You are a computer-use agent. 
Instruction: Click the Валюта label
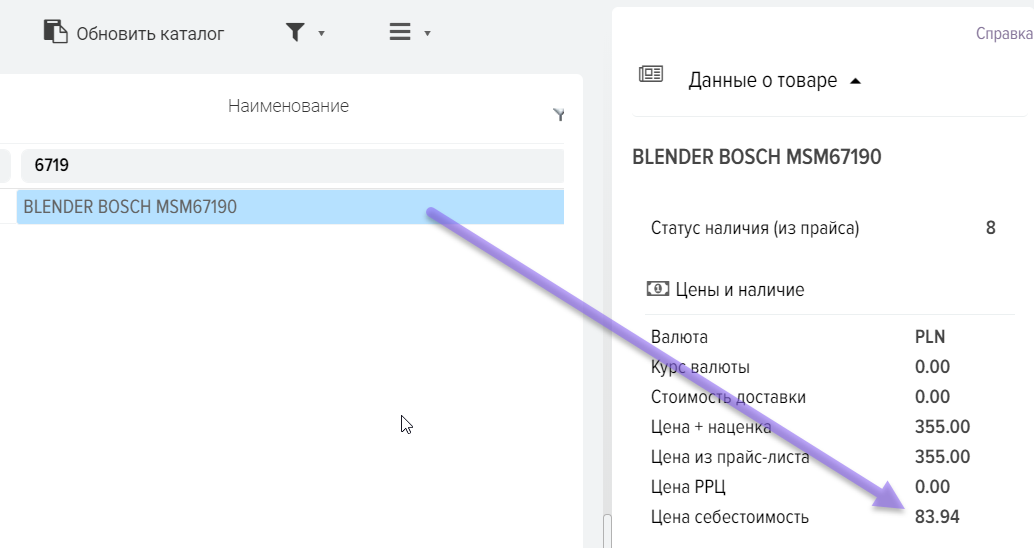679,337
